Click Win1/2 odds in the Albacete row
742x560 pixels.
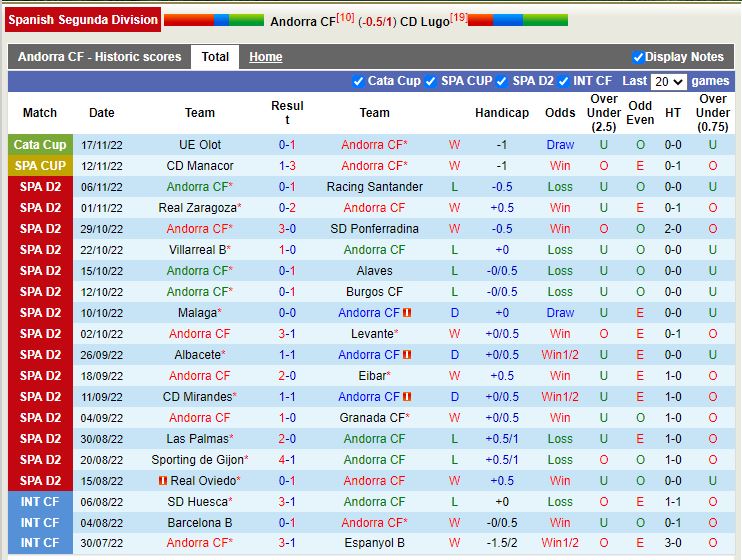click(x=560, y=355)
